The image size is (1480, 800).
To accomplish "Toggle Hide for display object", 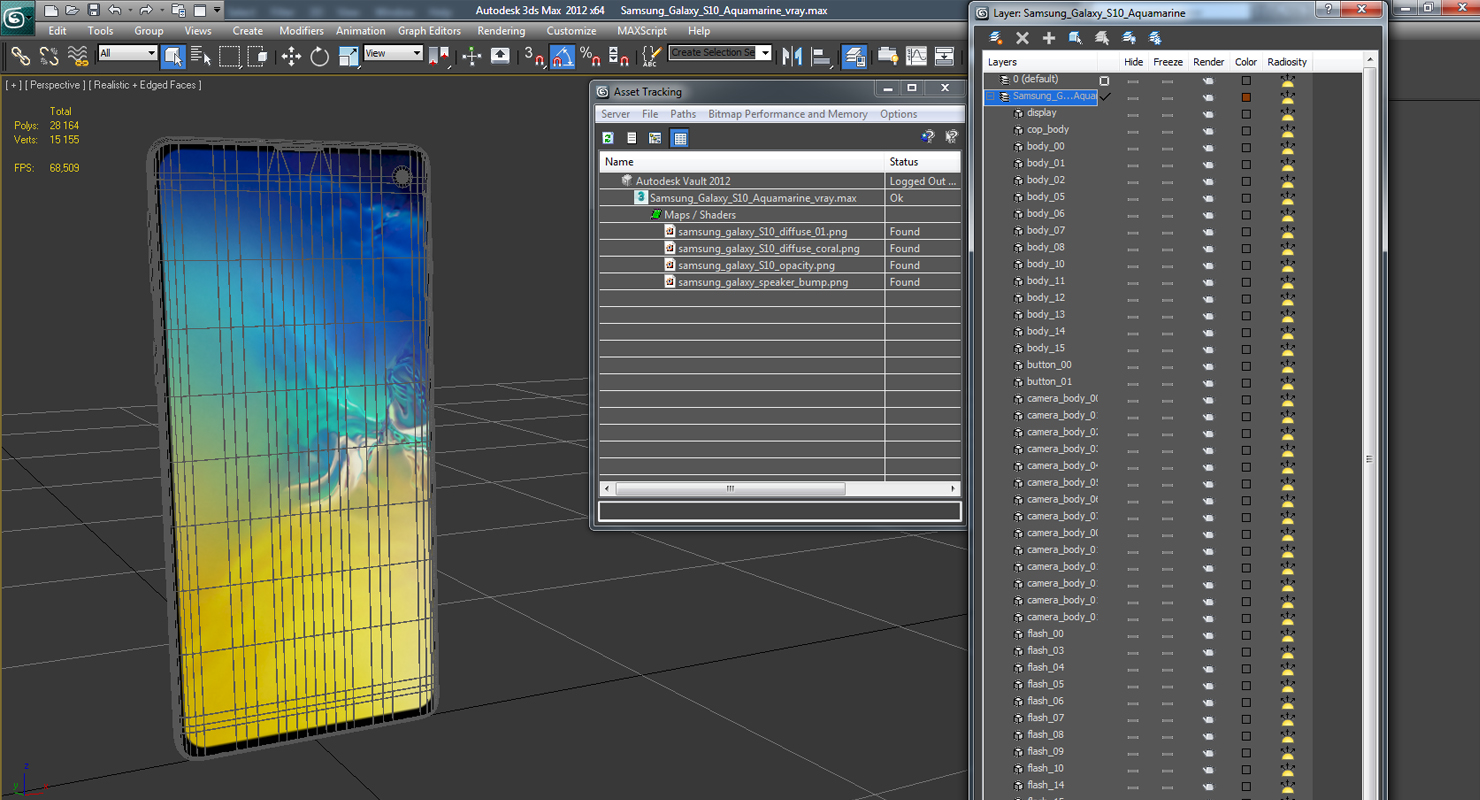I will pyautogui.click(x=1133, y=114).
